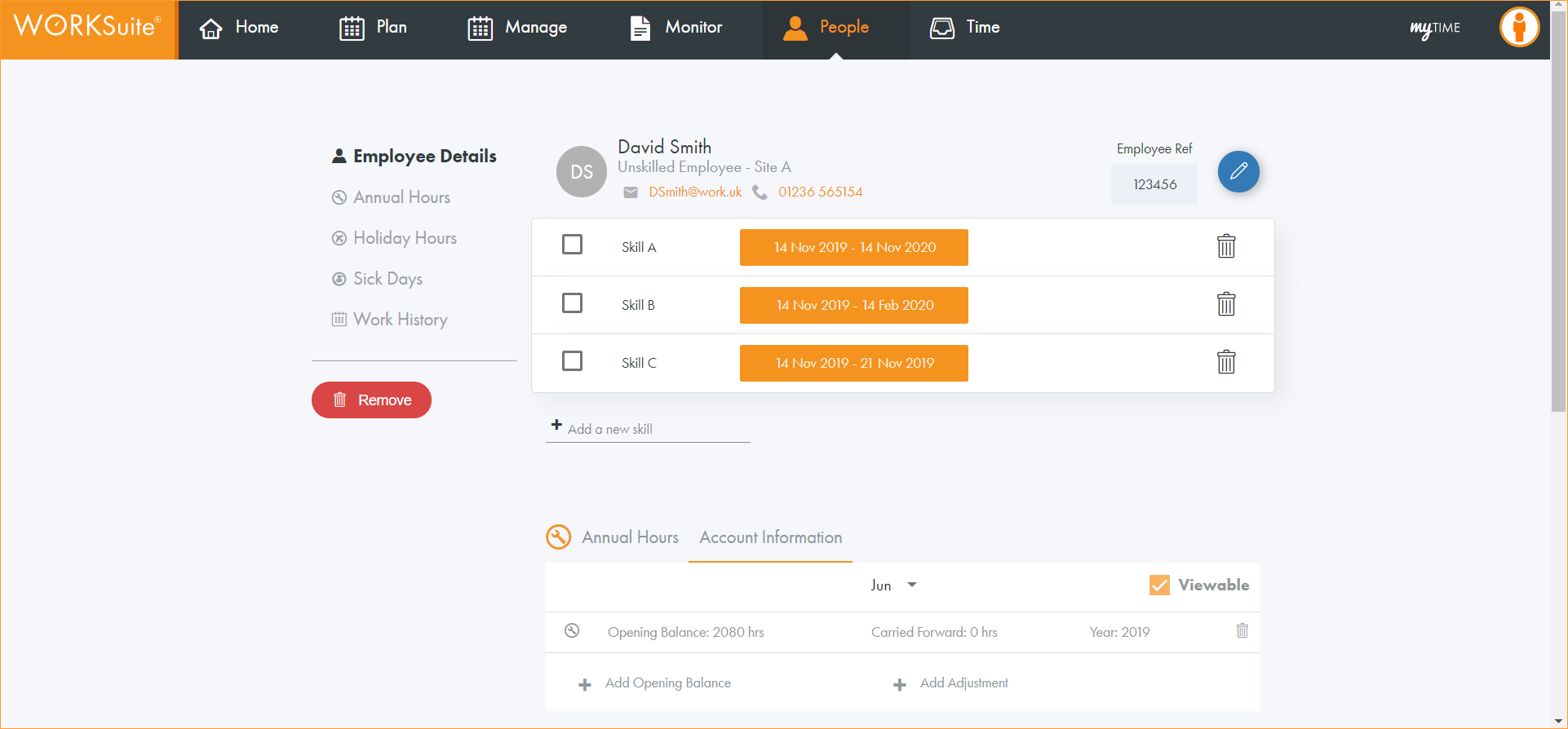Open the Skill A date range selector
This screenshot has width=1568, height=729.
pyautogui.click(x=853, y=247)
